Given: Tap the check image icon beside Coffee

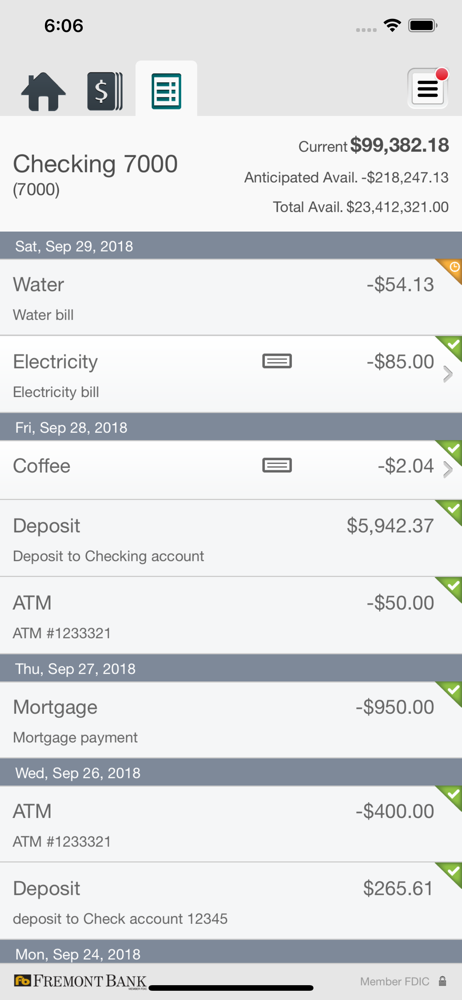Looking at the screenshot, I should pyautogui.click(x=277, y=466).
